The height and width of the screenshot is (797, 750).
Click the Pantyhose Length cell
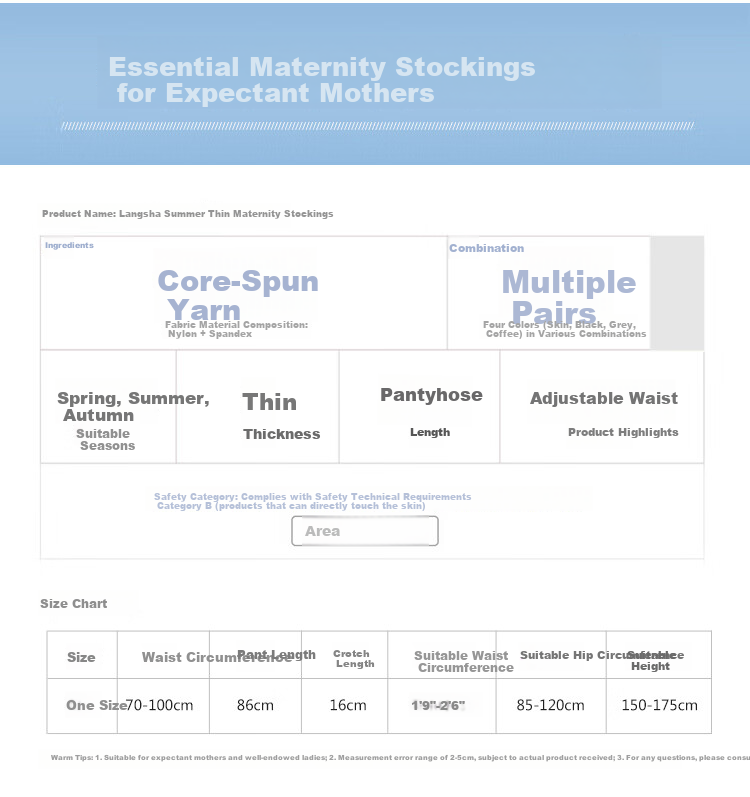click(419, 407)
